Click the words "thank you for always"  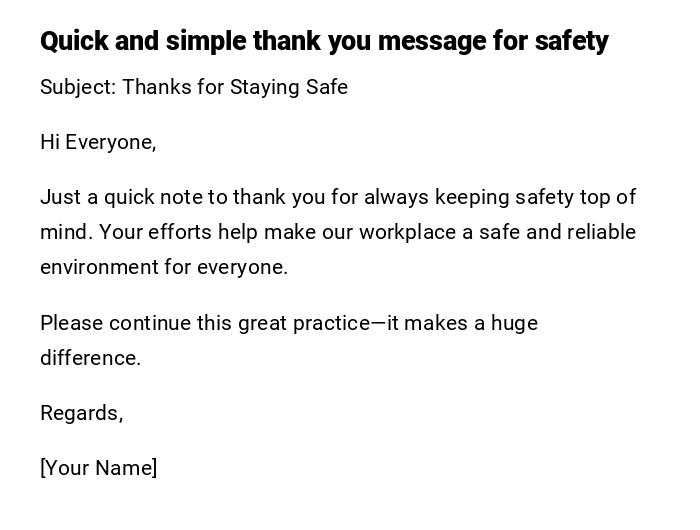pos(297,197)
